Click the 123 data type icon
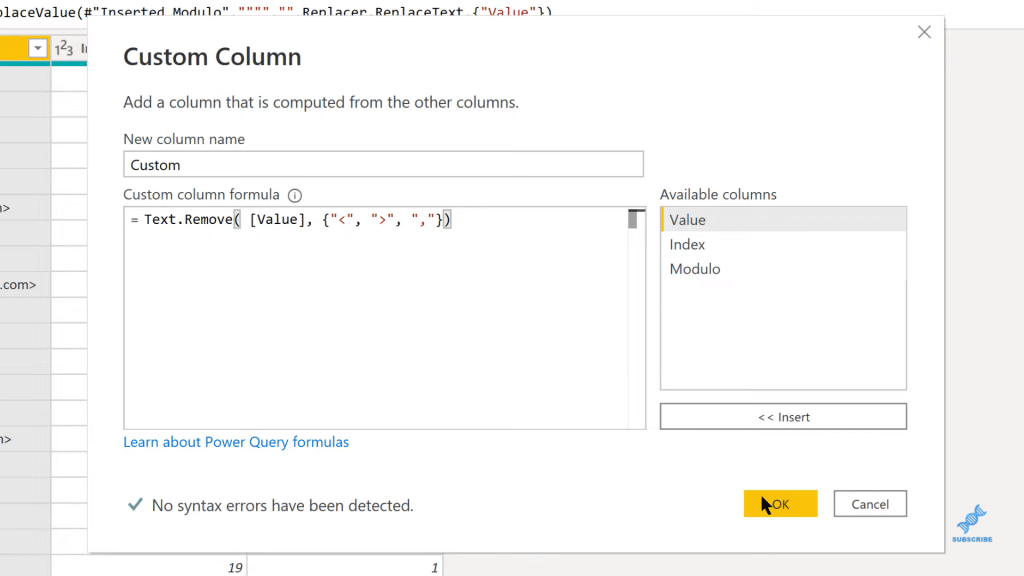The image size is (1024, 576). pyautogui.click(x=63, y=48)
